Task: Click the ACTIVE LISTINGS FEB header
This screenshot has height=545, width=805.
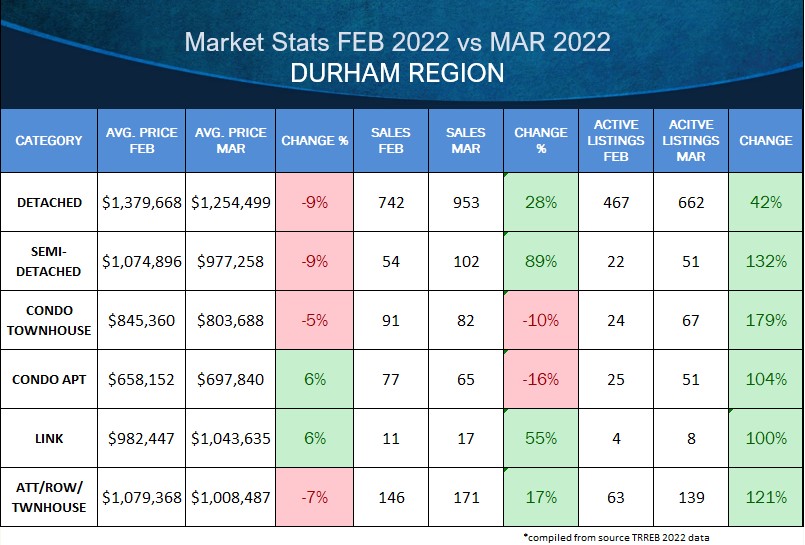Action: tap(615, 141)
